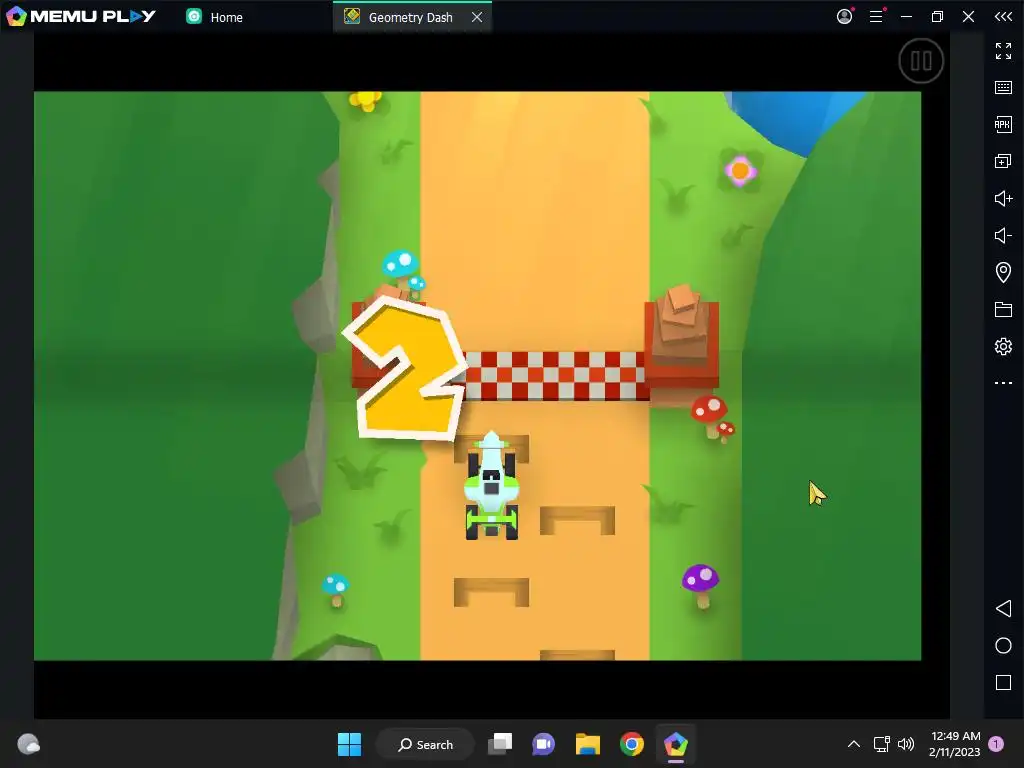Open network status tray icon

click(882, 744)
